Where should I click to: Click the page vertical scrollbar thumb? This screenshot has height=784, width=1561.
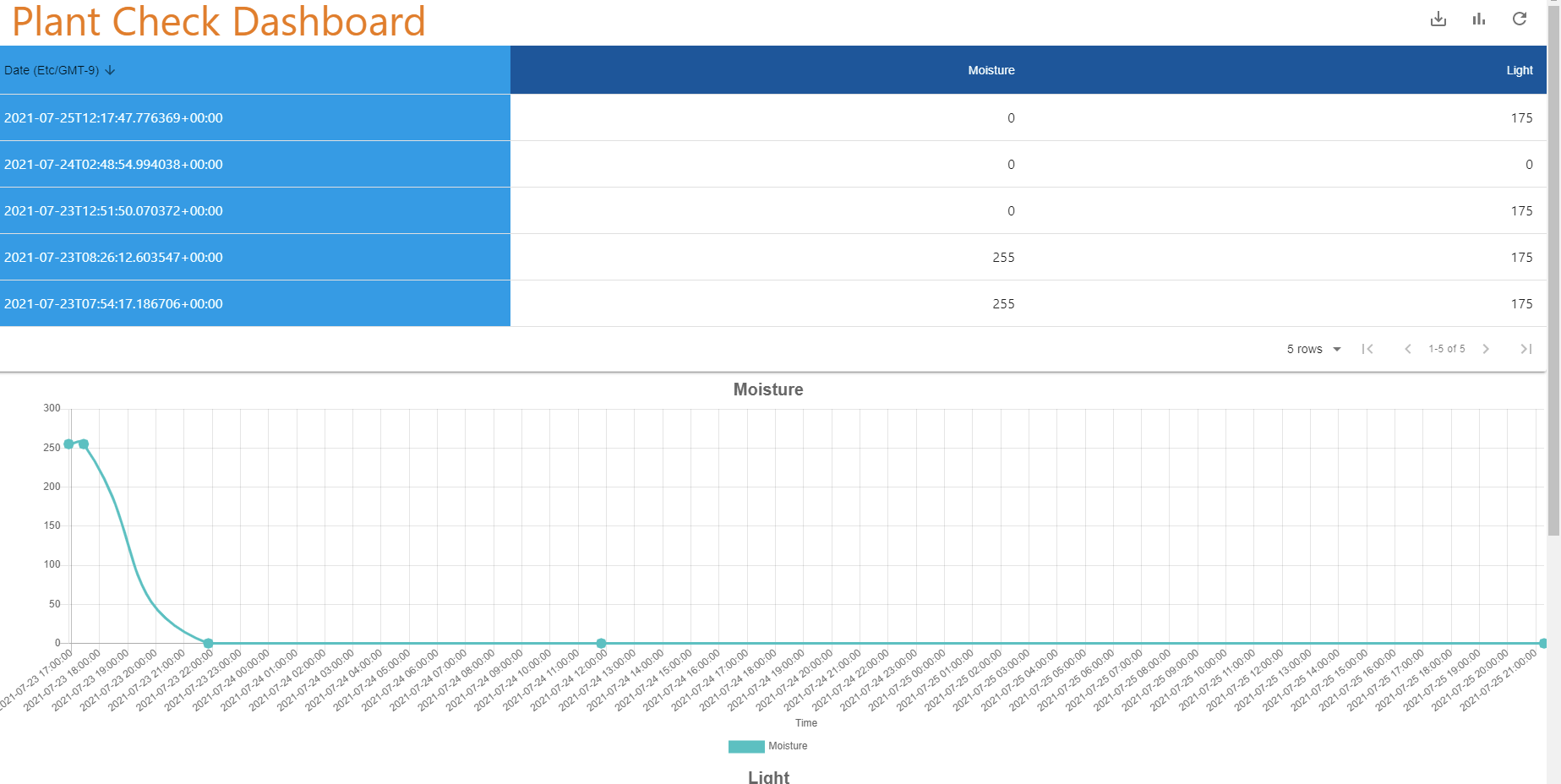pyautogui.click(x=1553, y=270)
